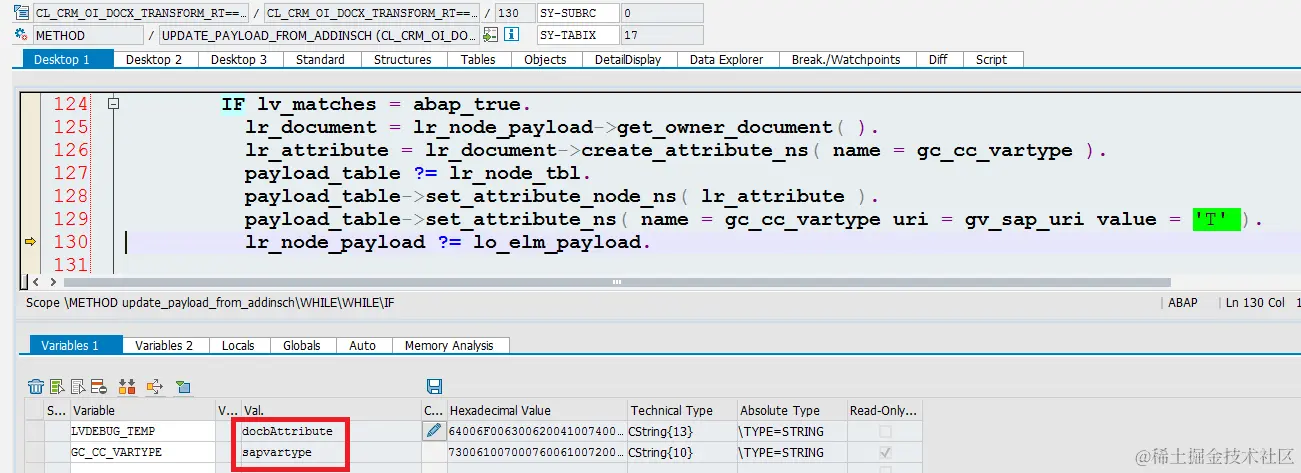1301x473 pixels.
Task: Click the Variable column header
Action: pos(141,410)
